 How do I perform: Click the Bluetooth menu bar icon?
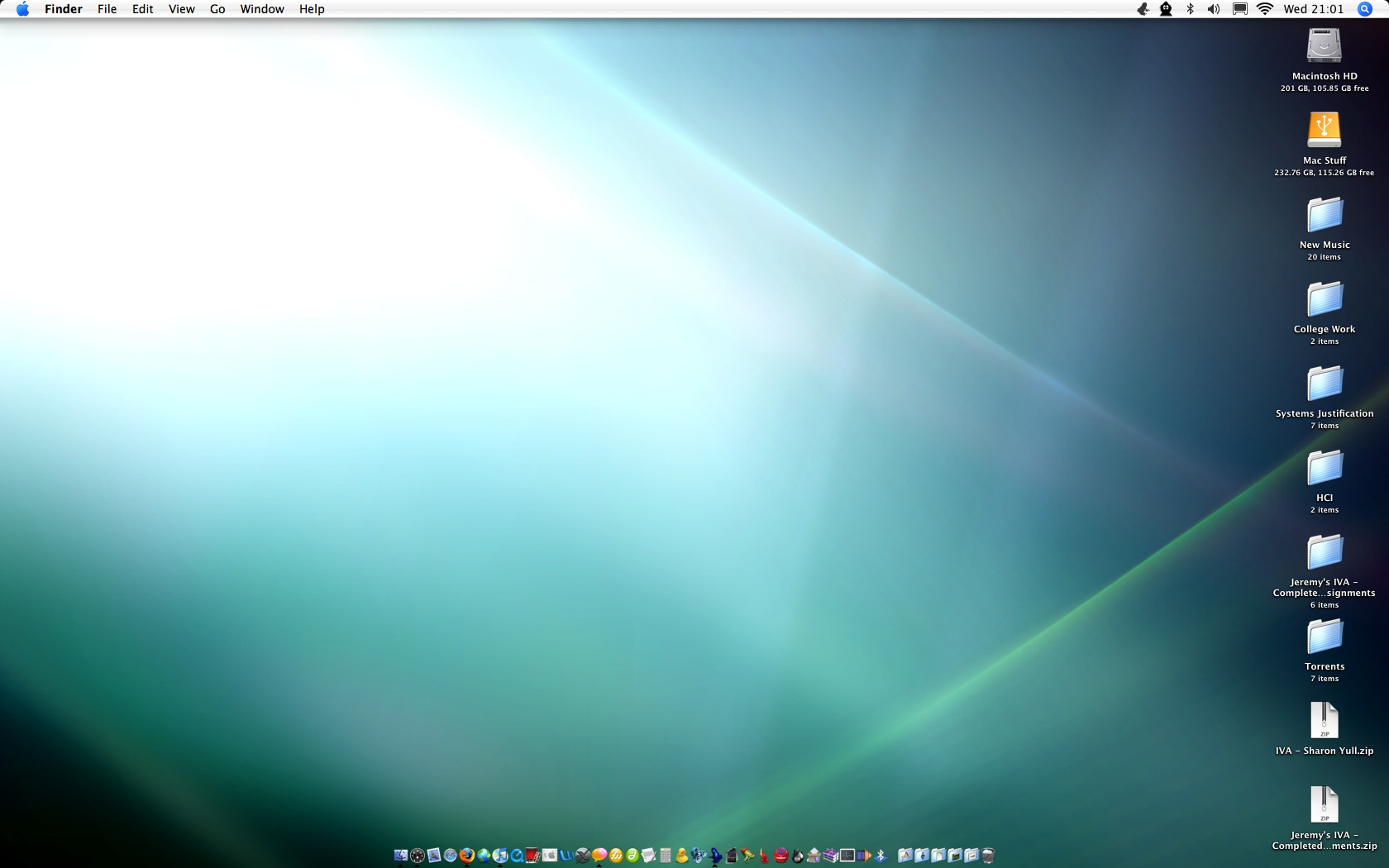1191,9
